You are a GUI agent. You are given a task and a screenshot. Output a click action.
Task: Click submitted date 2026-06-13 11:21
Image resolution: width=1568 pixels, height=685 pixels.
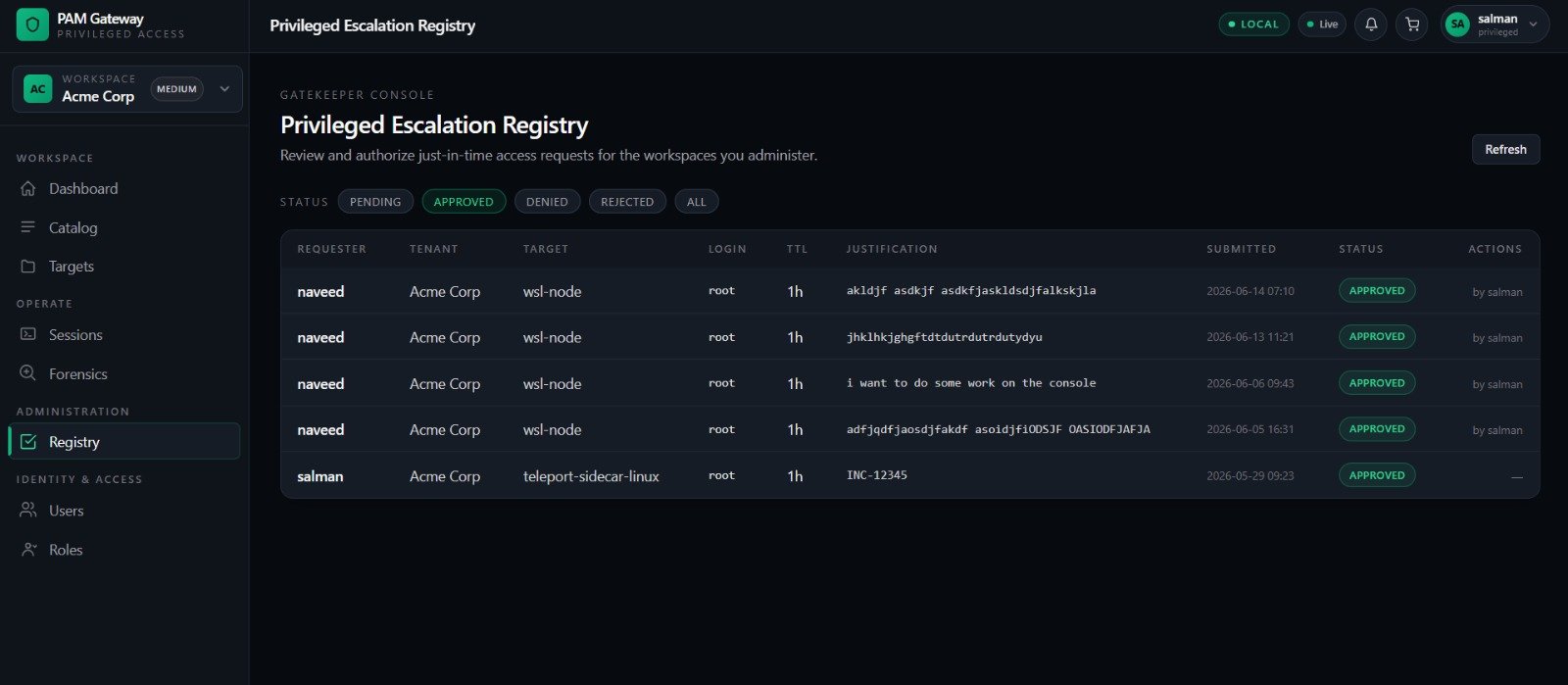1250,337
